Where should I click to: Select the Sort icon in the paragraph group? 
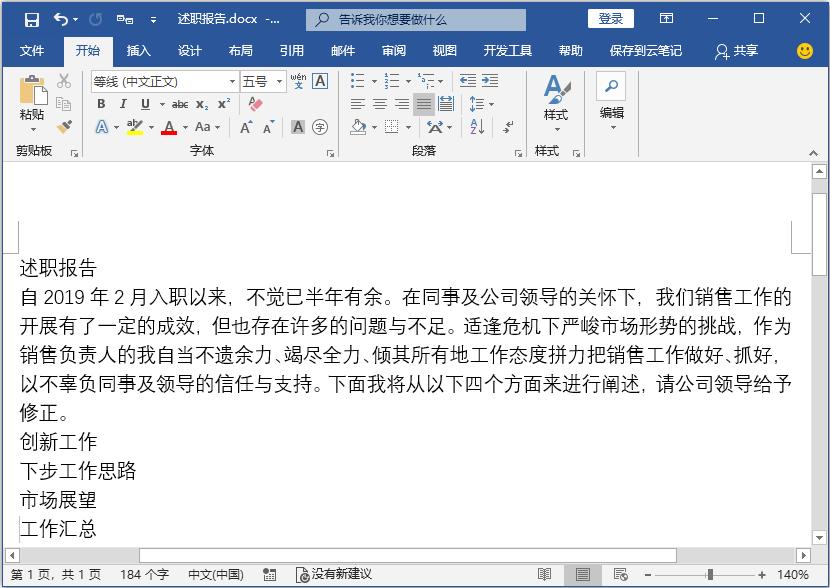click(x=477, y=127)
